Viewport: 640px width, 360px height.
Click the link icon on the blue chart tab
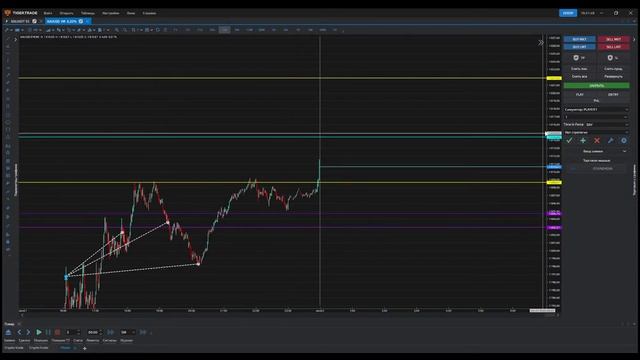(81, 21)
